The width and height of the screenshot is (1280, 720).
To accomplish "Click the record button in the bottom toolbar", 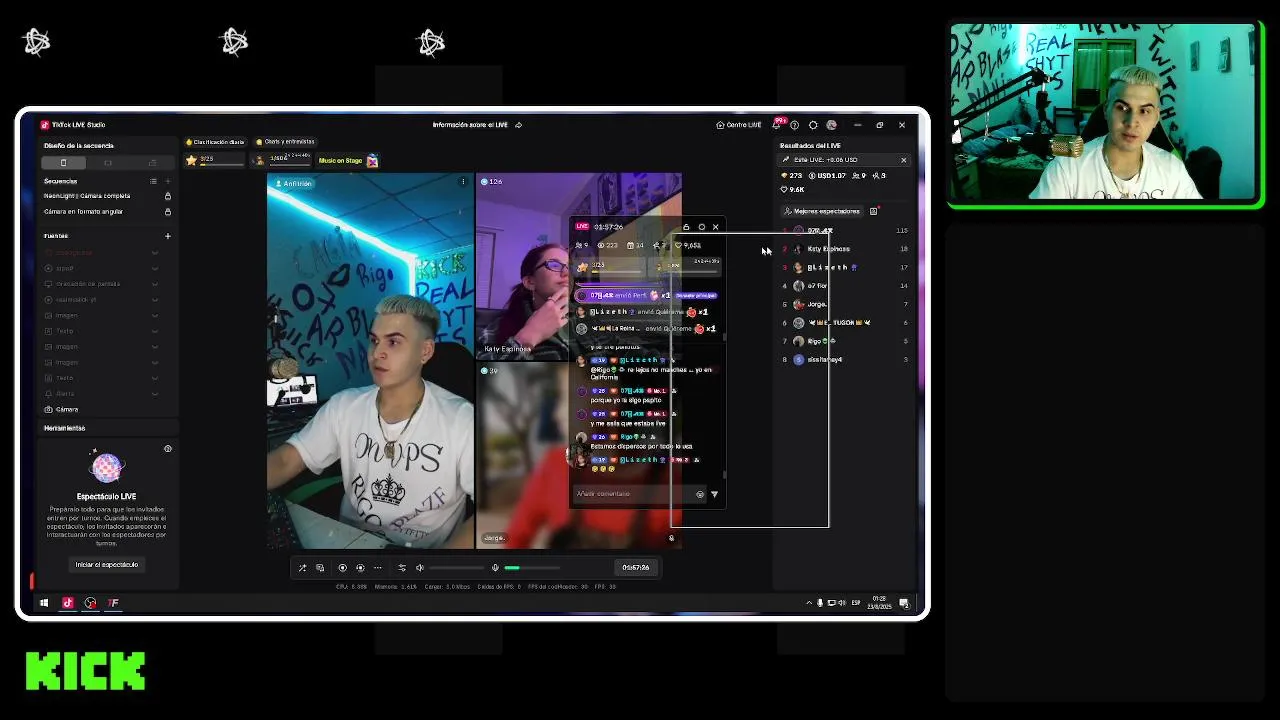I will tap(342, 568).
